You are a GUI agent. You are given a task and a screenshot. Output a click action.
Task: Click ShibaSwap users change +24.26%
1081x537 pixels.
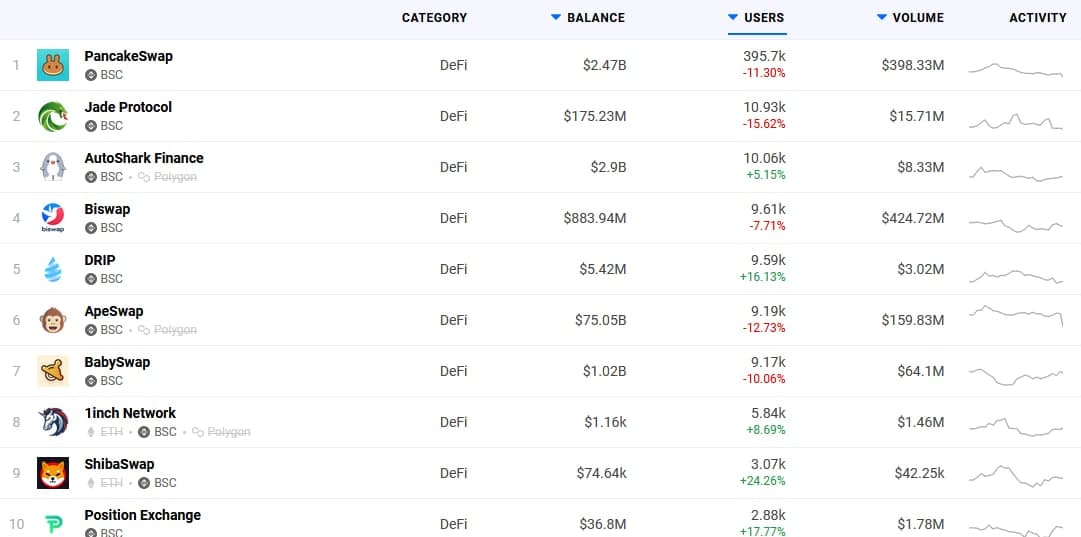[x=762, y=481]
